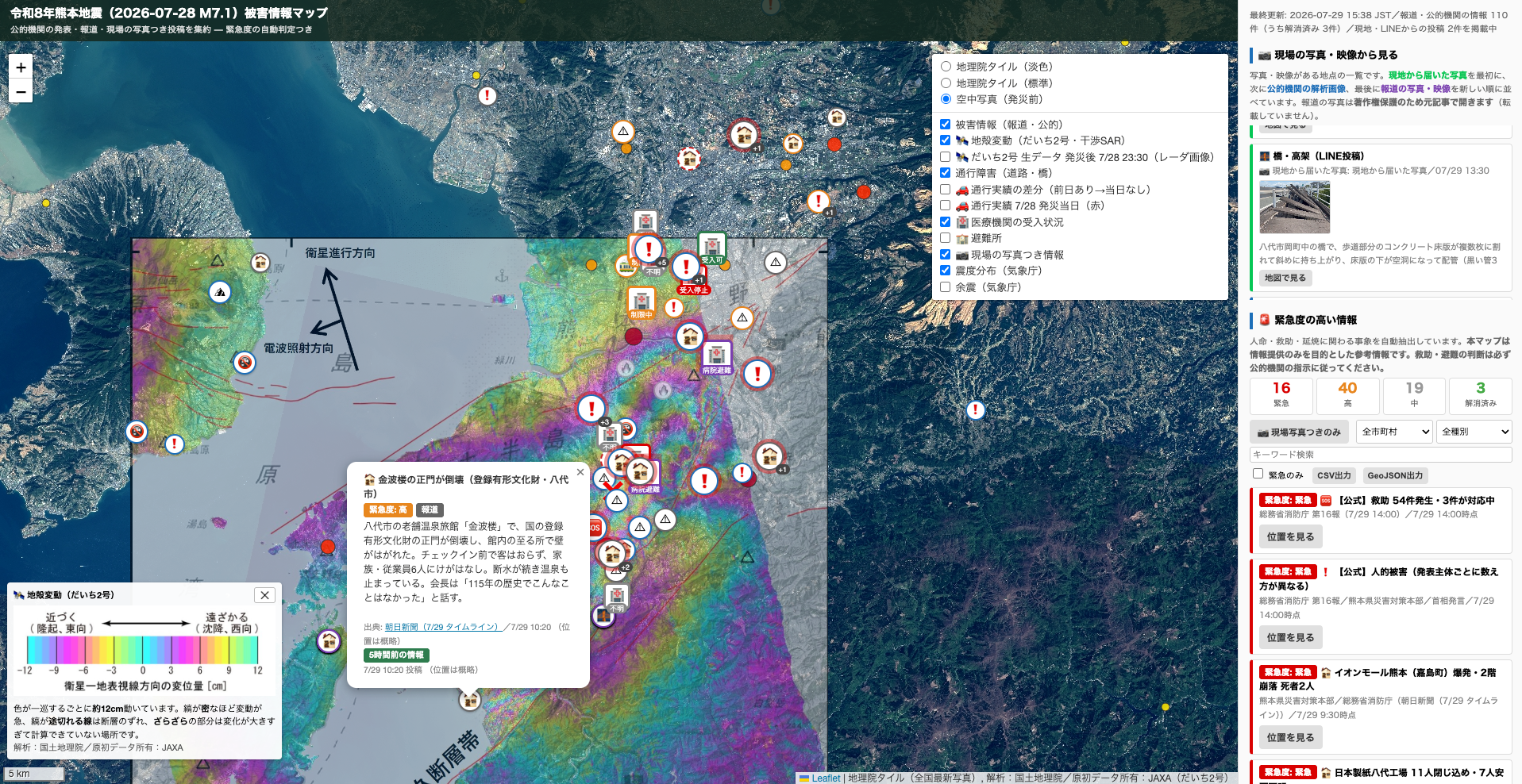Viewport: 1522px width, 784px height.
Task: Open the 朝日新聞（7/29 タイムライン）source link
Action: click(x=444, y=627)
